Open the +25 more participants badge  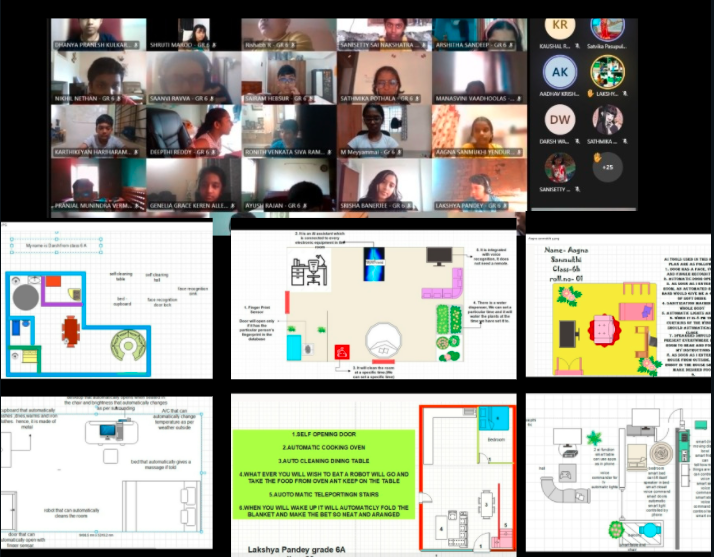click(606, 166)
